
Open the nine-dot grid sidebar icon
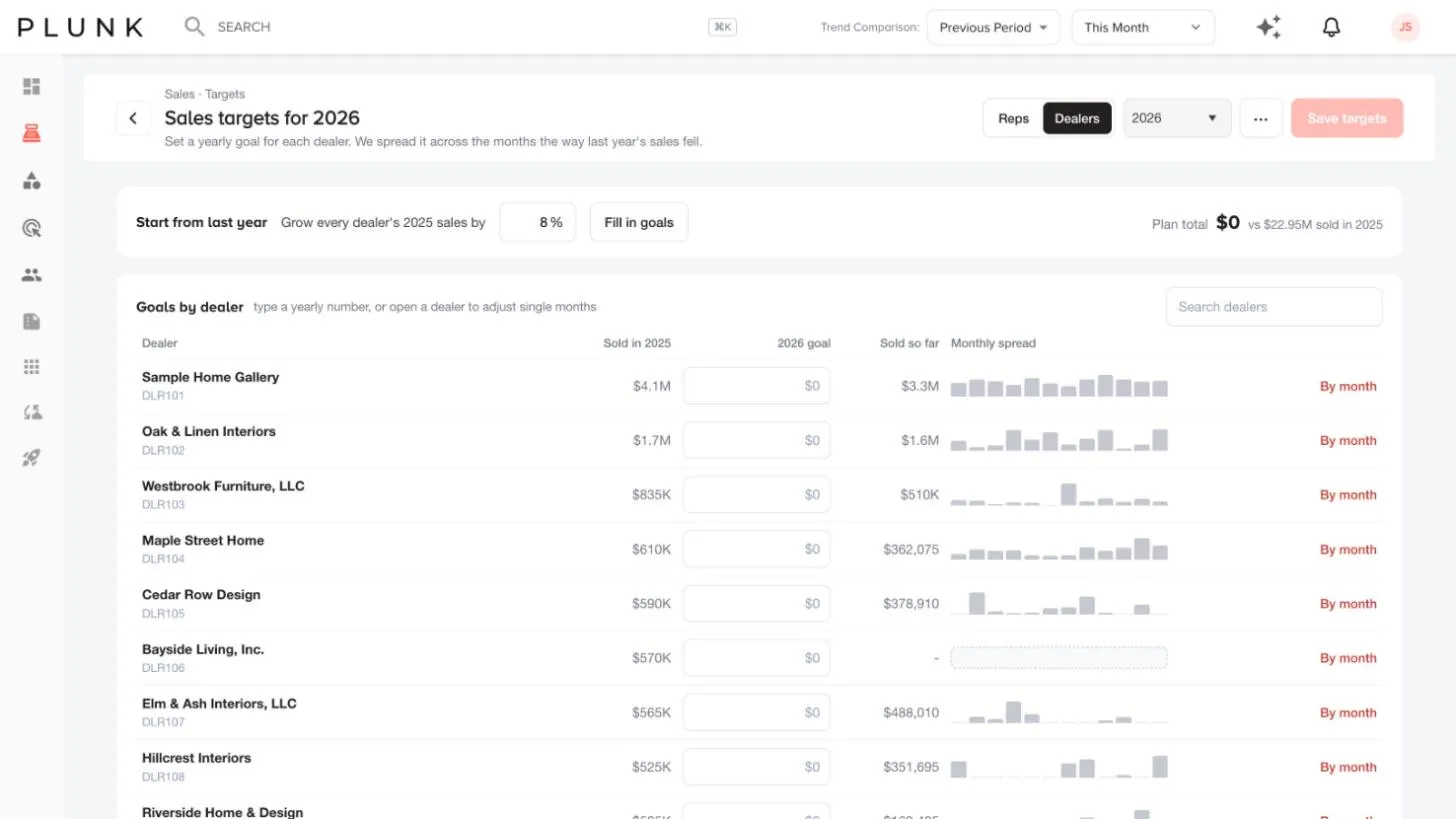coord(31,367)
